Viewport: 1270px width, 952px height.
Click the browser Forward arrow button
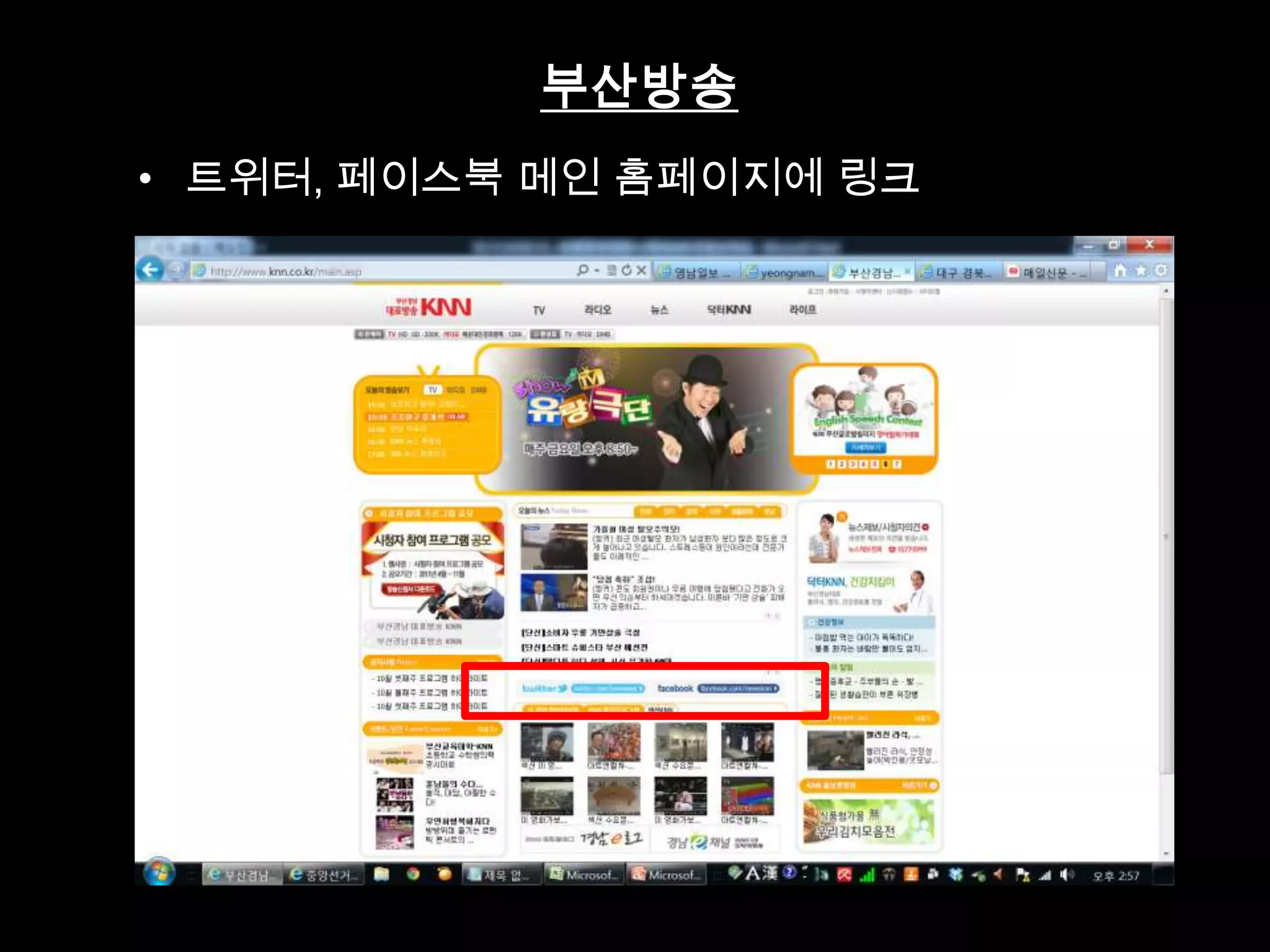[x=176, y=270]
